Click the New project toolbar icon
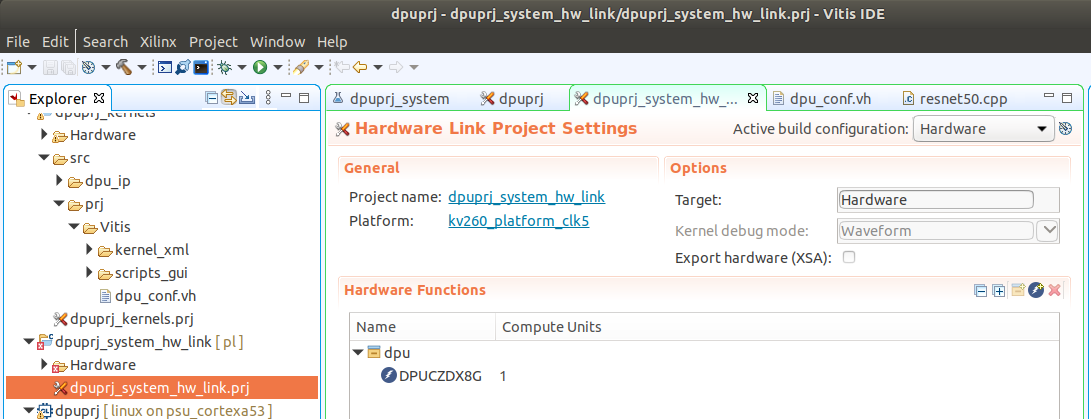The width and height of the screenshot is (1091, 419). (15, 68)
